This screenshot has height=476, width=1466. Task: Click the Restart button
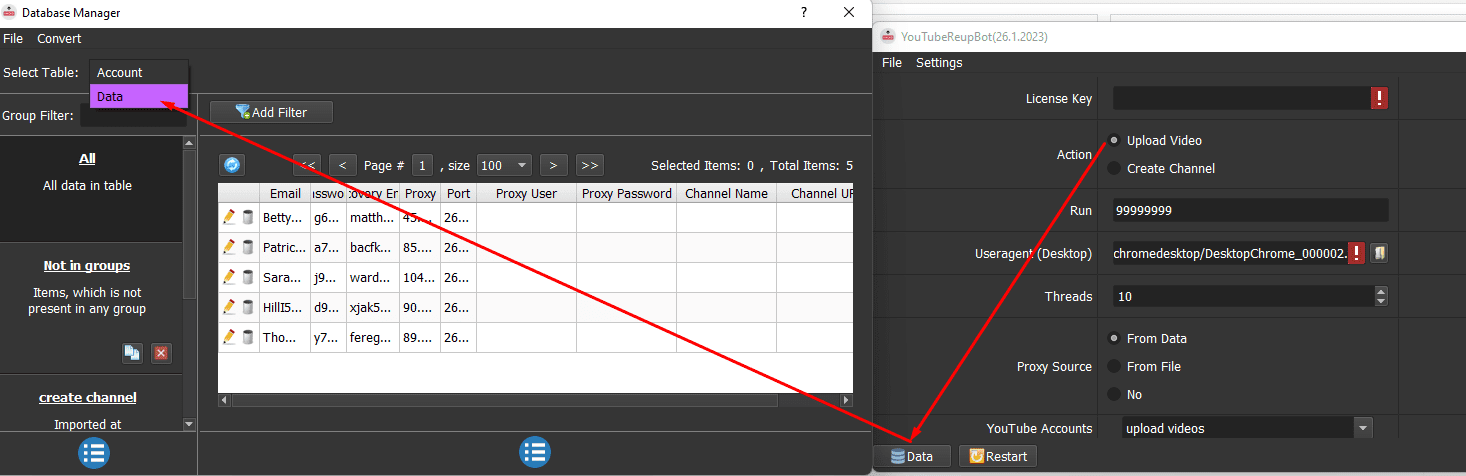tap(997, 456)
